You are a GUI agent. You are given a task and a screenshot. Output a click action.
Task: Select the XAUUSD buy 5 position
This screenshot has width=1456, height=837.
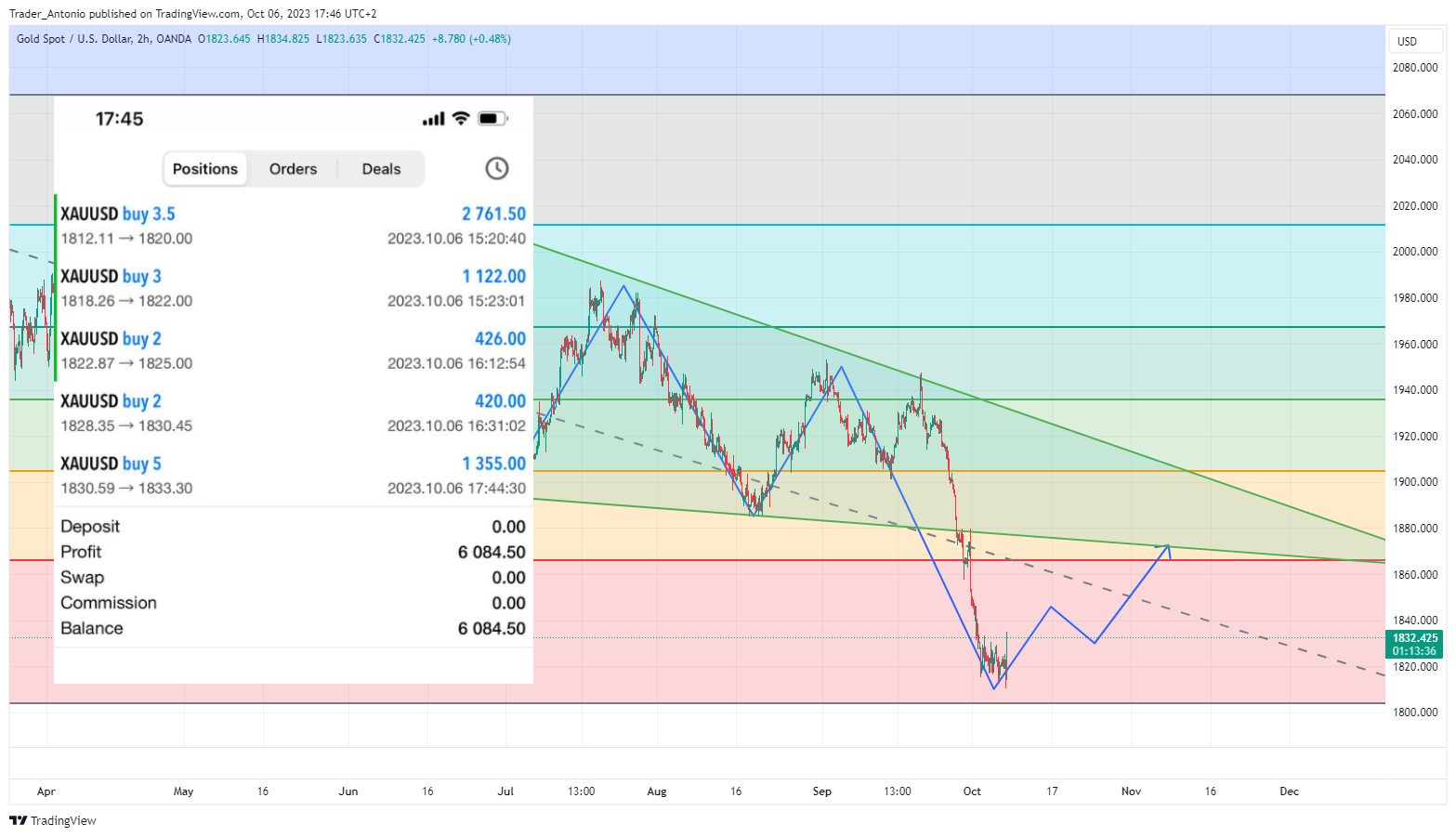click(x=294, y=475)
